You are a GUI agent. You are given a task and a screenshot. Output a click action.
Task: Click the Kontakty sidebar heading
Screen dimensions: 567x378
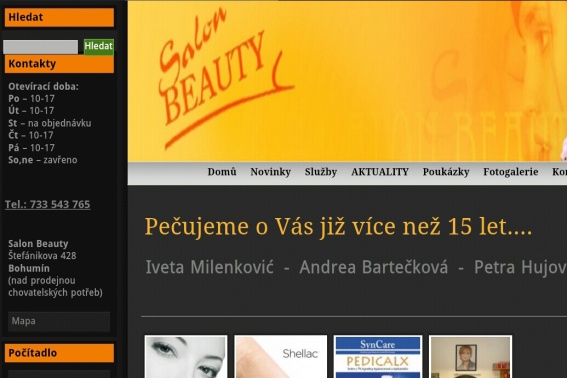59,64
